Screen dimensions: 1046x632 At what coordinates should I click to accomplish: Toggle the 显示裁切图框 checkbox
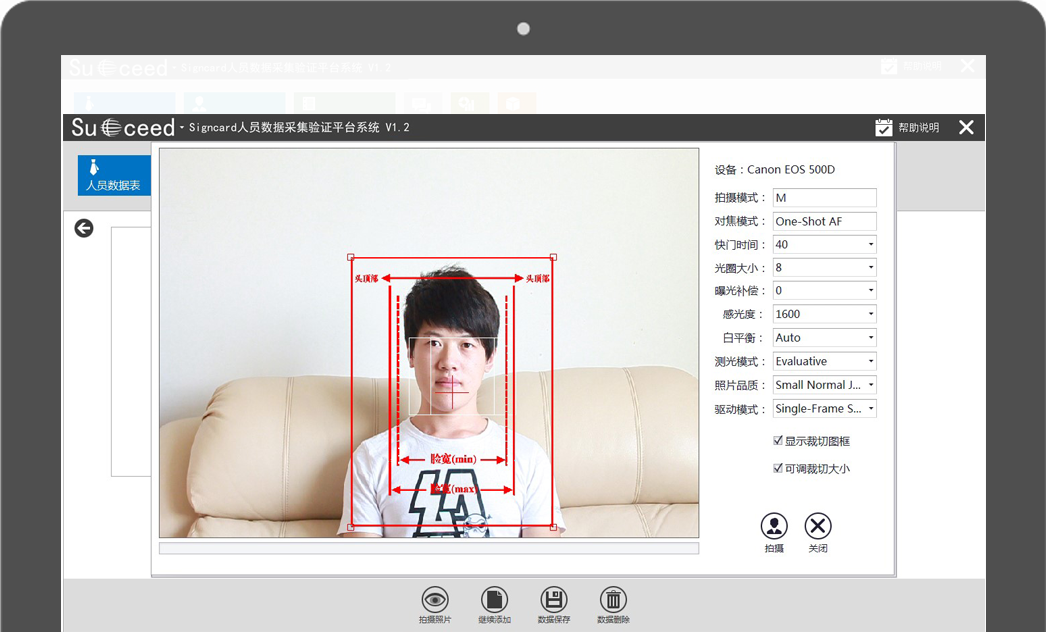[x=779, y=441]
